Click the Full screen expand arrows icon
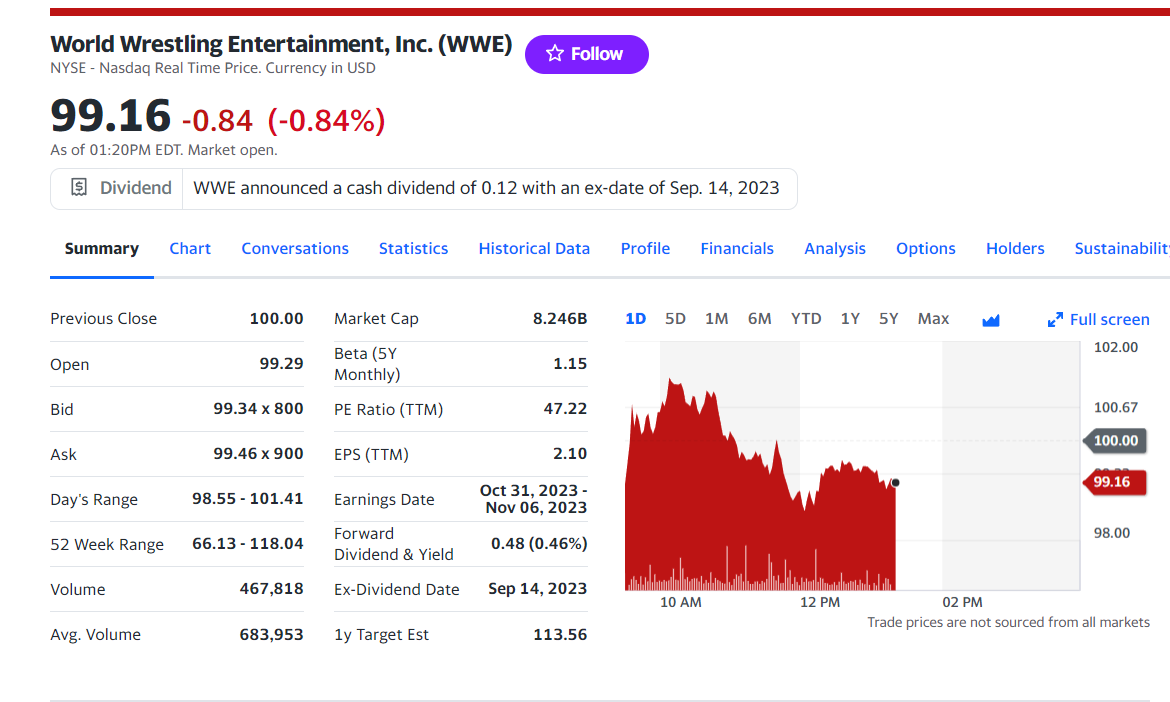This screenshot has width=1170, height=702. pos(1055,320)
